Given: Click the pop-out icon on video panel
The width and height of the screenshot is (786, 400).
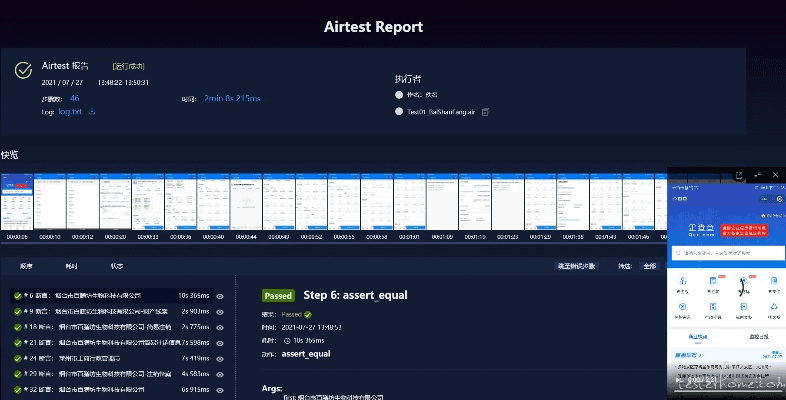Looking at the screenshot, I should 740,175.
